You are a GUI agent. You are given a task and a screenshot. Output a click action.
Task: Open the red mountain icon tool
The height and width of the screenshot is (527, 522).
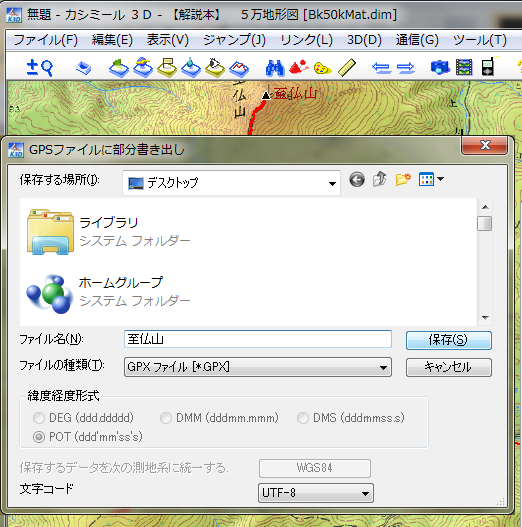[298, 67]
